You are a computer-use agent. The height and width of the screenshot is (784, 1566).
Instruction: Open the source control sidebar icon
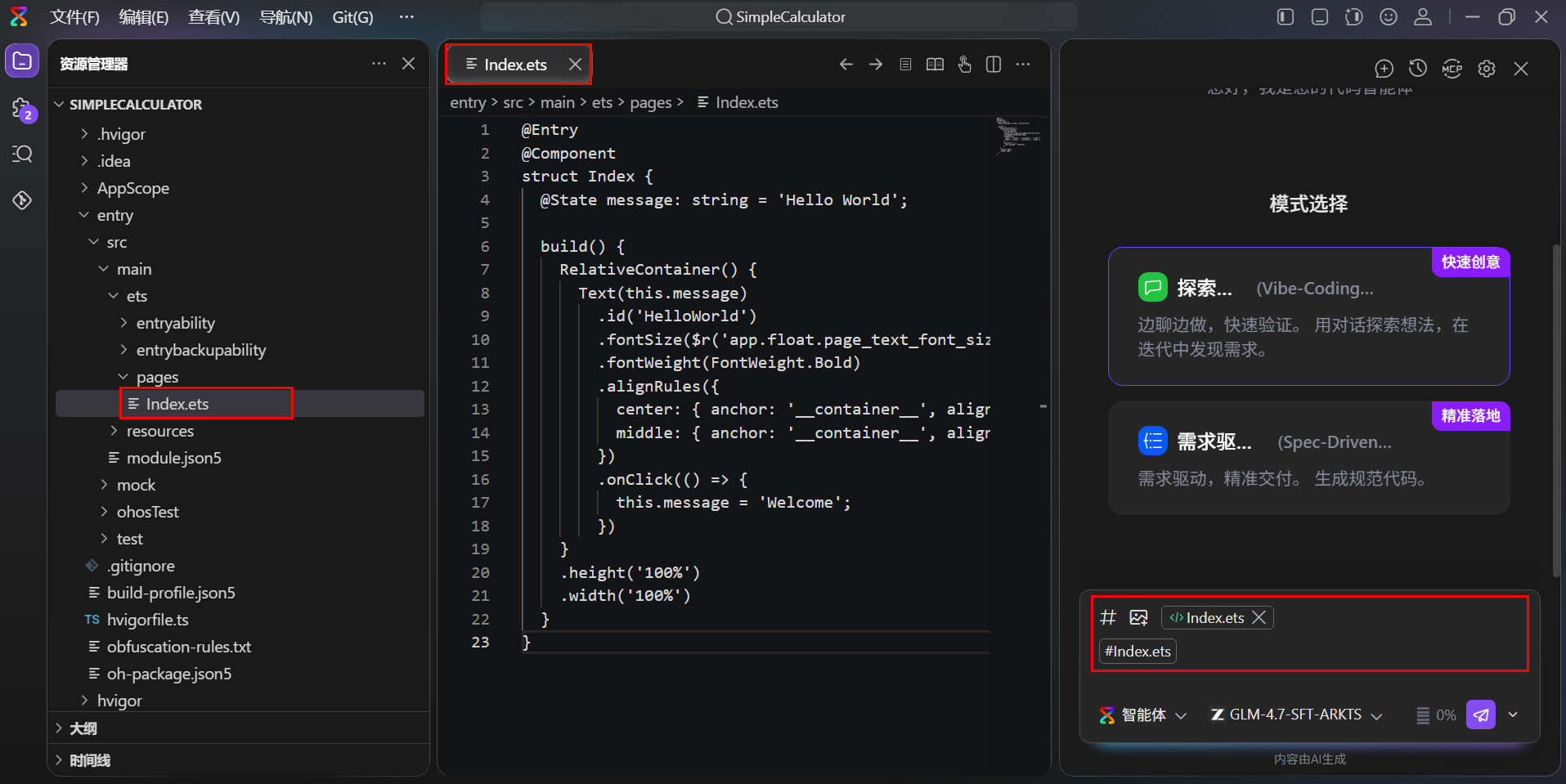click(x=22, y=109)
